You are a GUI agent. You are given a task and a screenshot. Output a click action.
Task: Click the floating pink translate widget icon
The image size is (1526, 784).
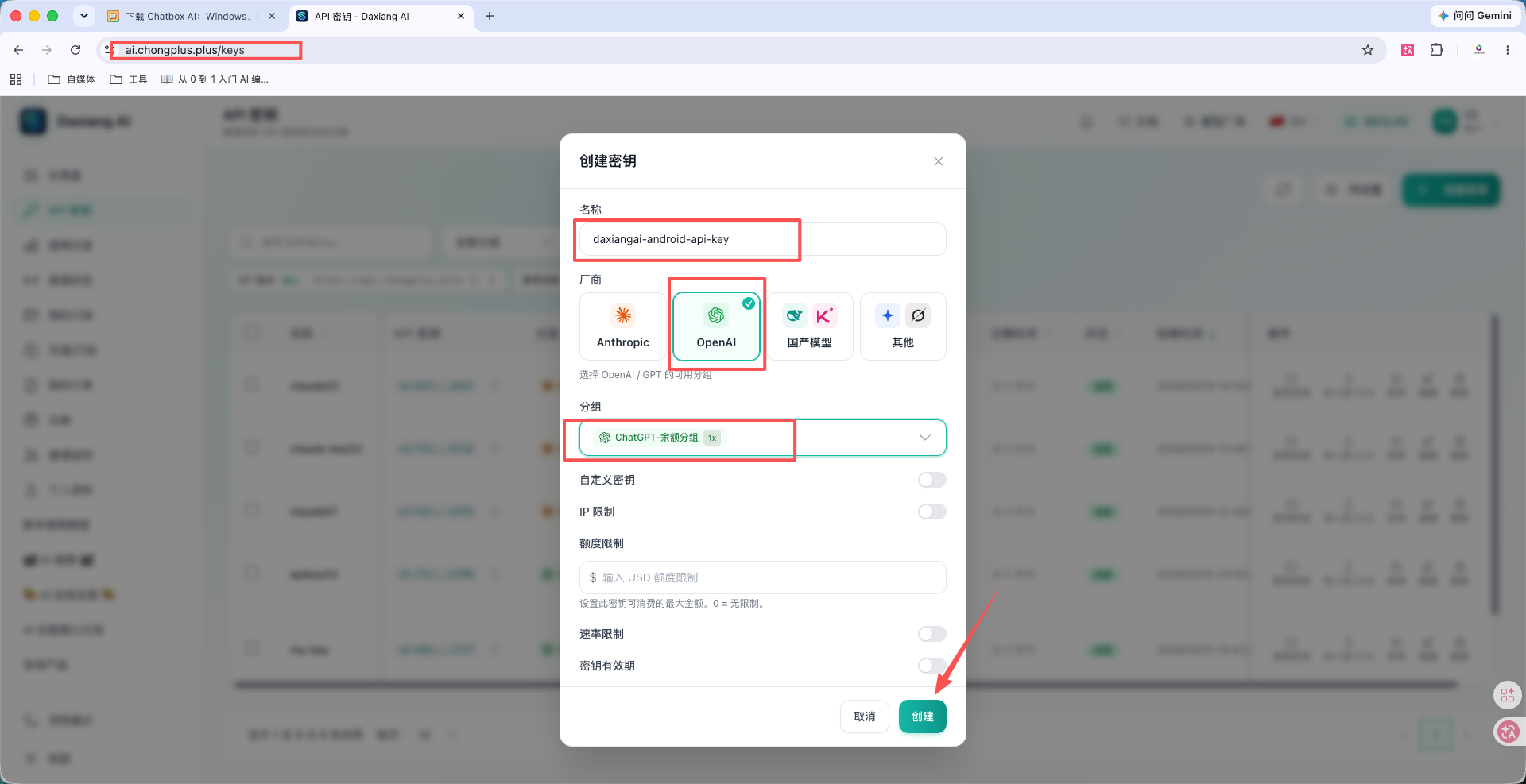pos(1508,732)
